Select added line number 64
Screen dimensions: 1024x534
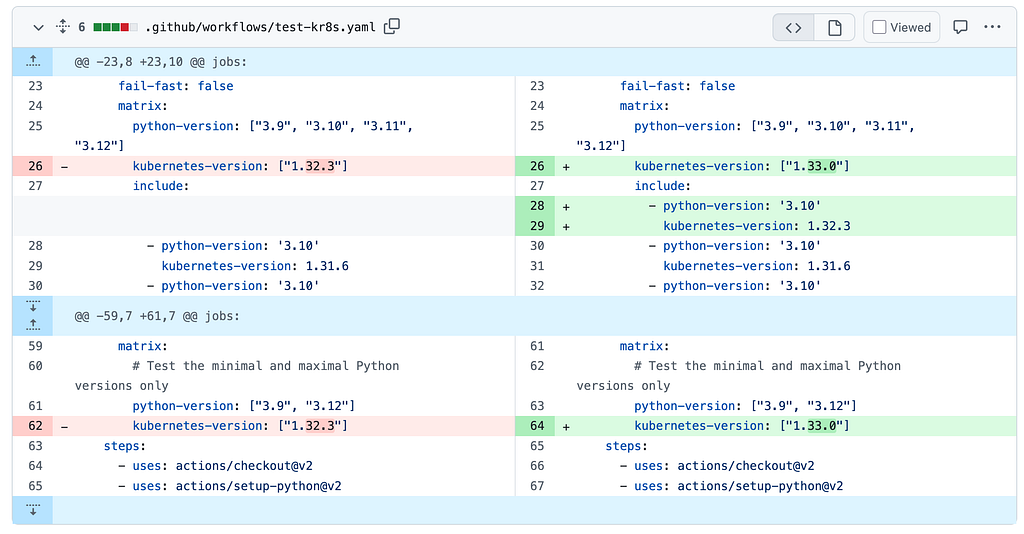(537, 426)
